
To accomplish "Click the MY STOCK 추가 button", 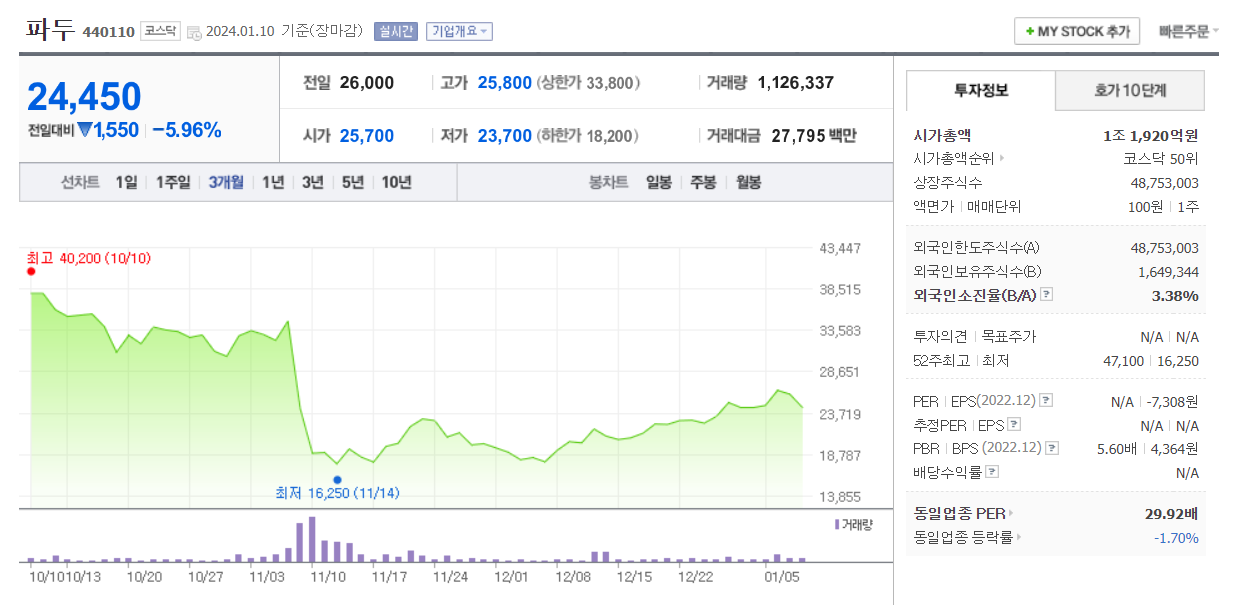I will (x=1077, y=31).
